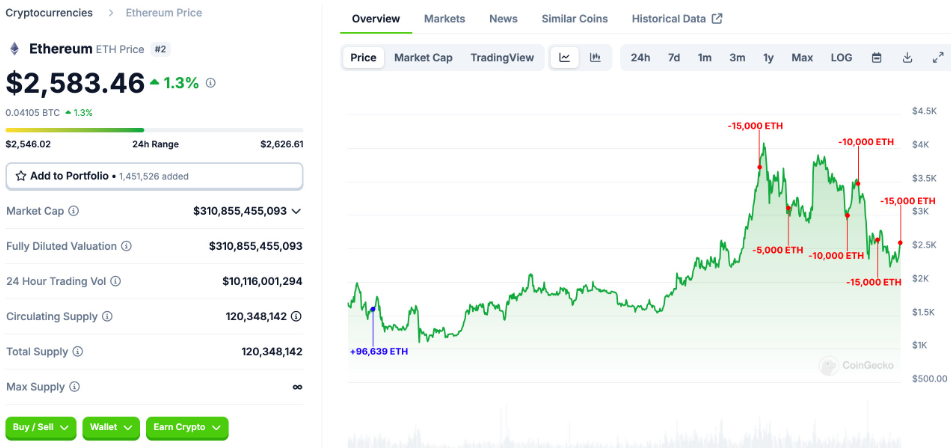951x448 pixels.
Task: Set chart range to 1y
Action: [x=768, y=58]
